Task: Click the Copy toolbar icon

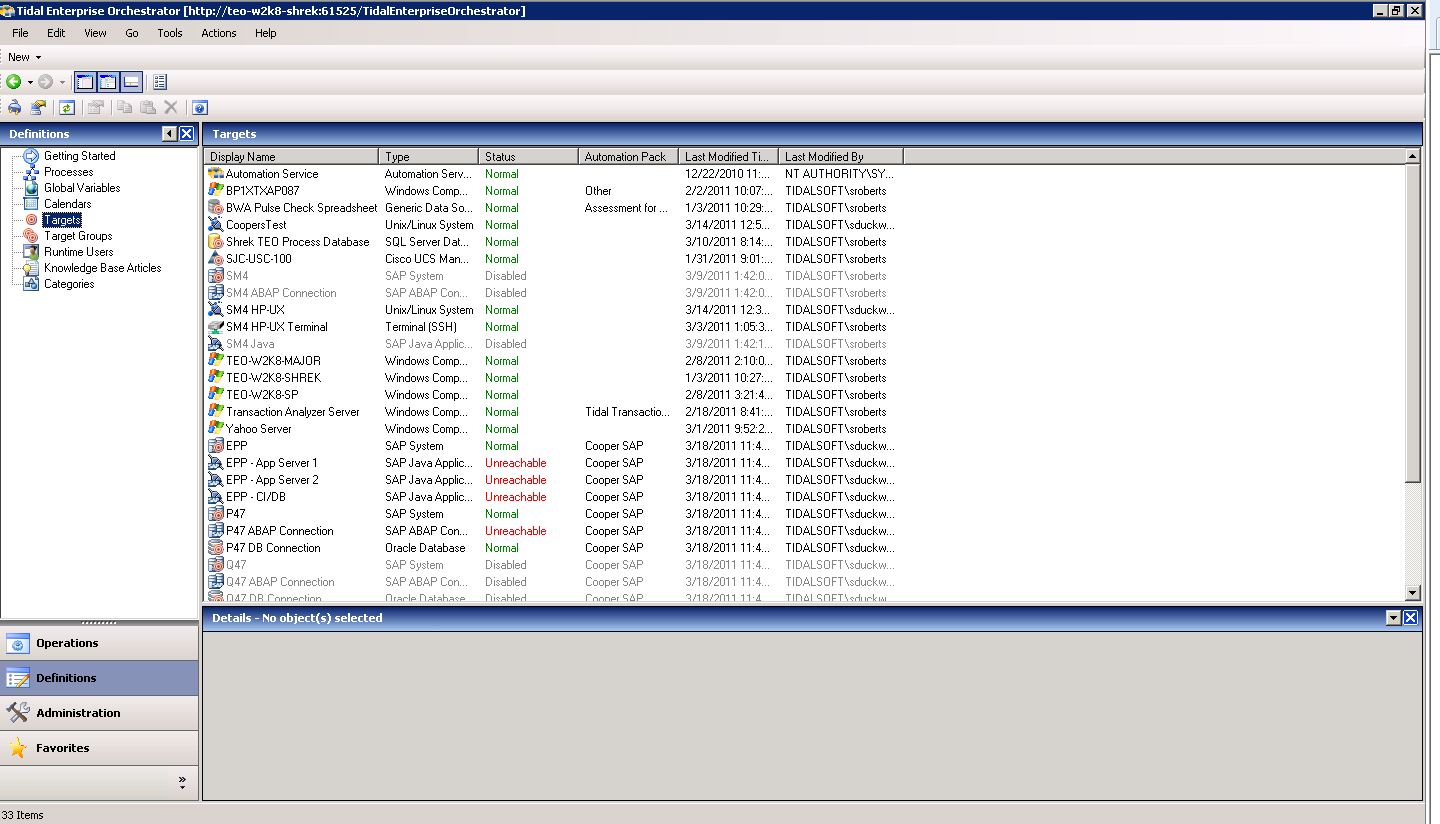Action: click(125, 108)
